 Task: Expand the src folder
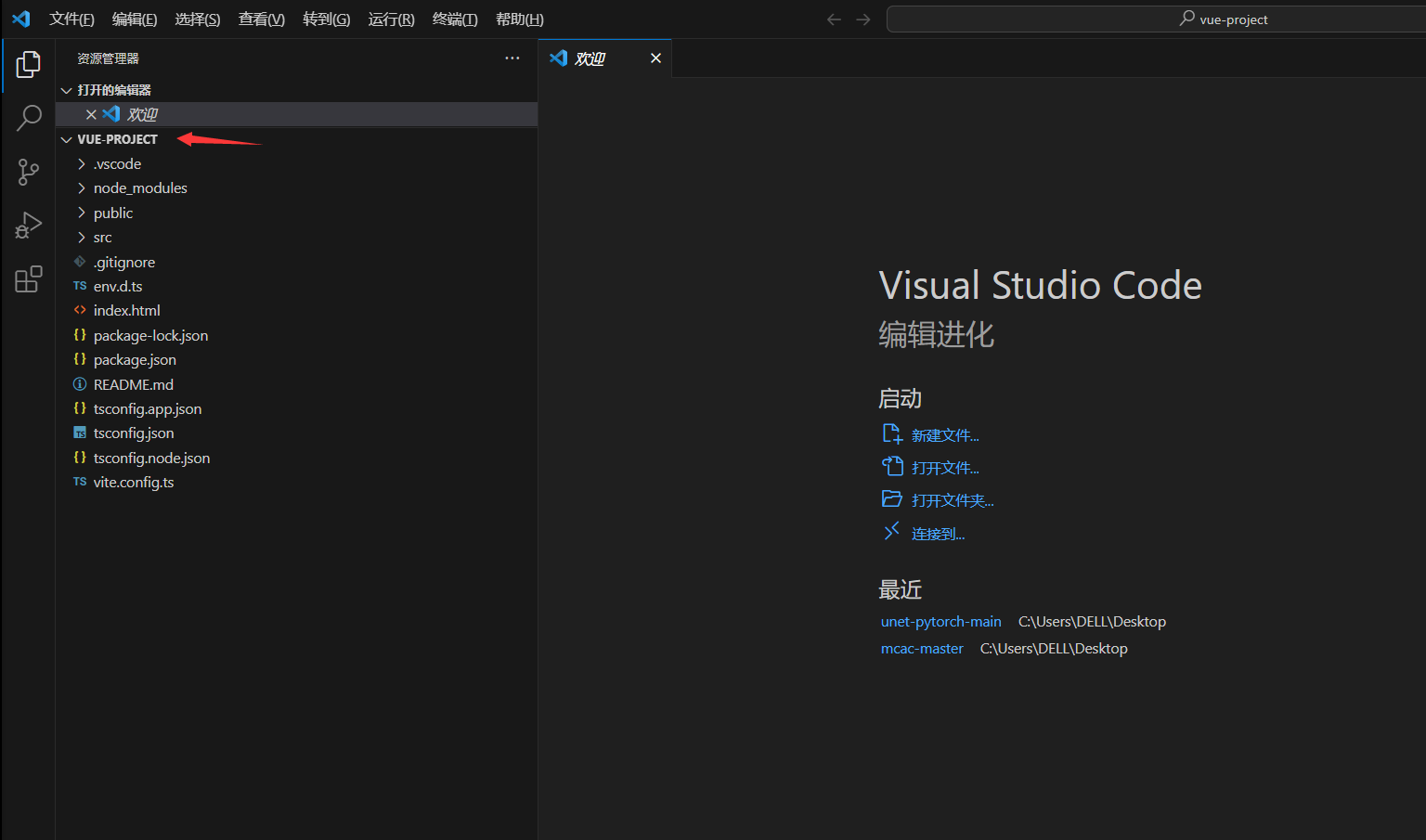point(82,237)
